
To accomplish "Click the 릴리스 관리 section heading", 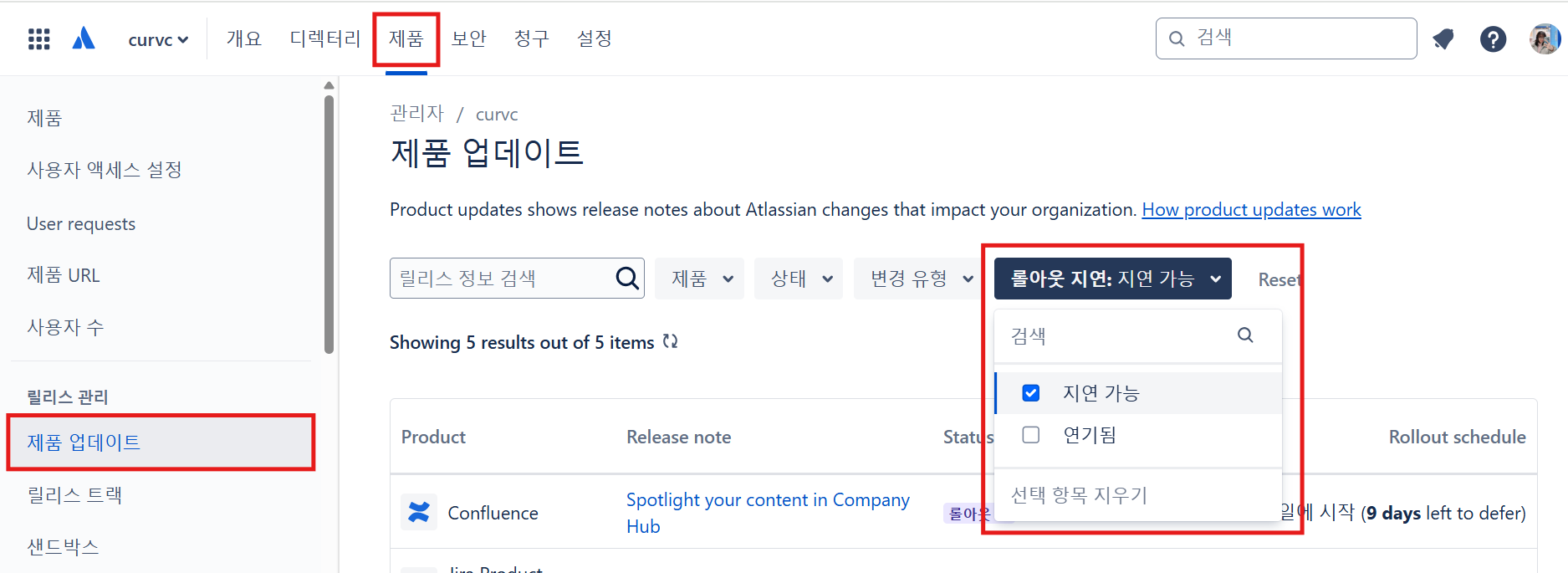I will tap(68, 396).
